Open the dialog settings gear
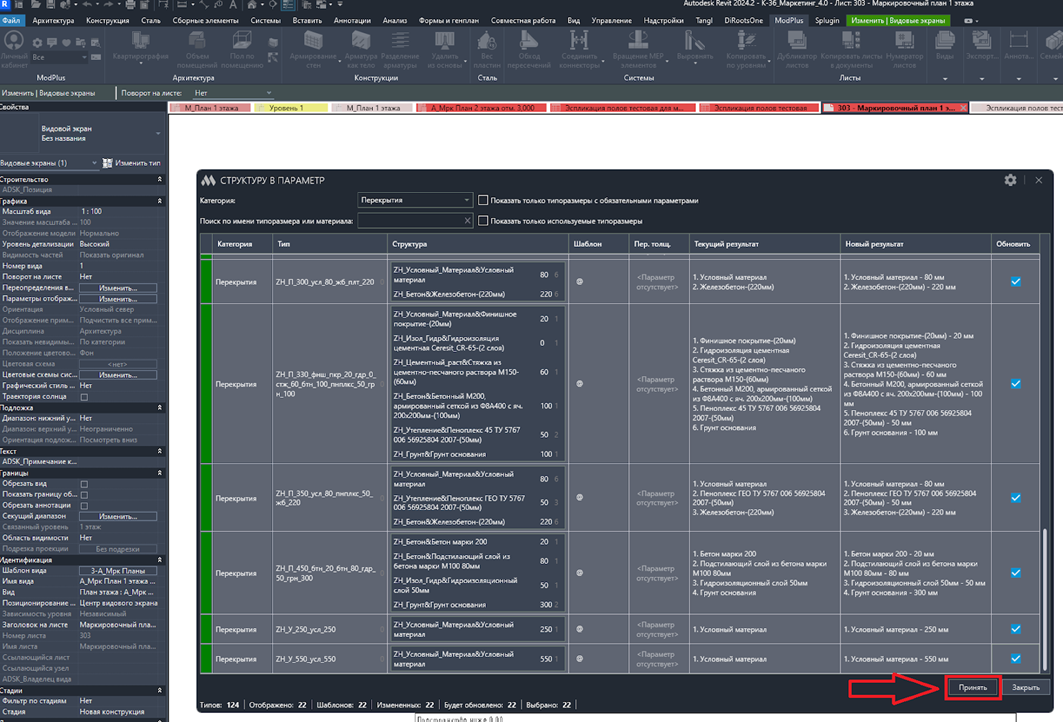Screen dimensions: 1063x722 tap(1010, 180)
